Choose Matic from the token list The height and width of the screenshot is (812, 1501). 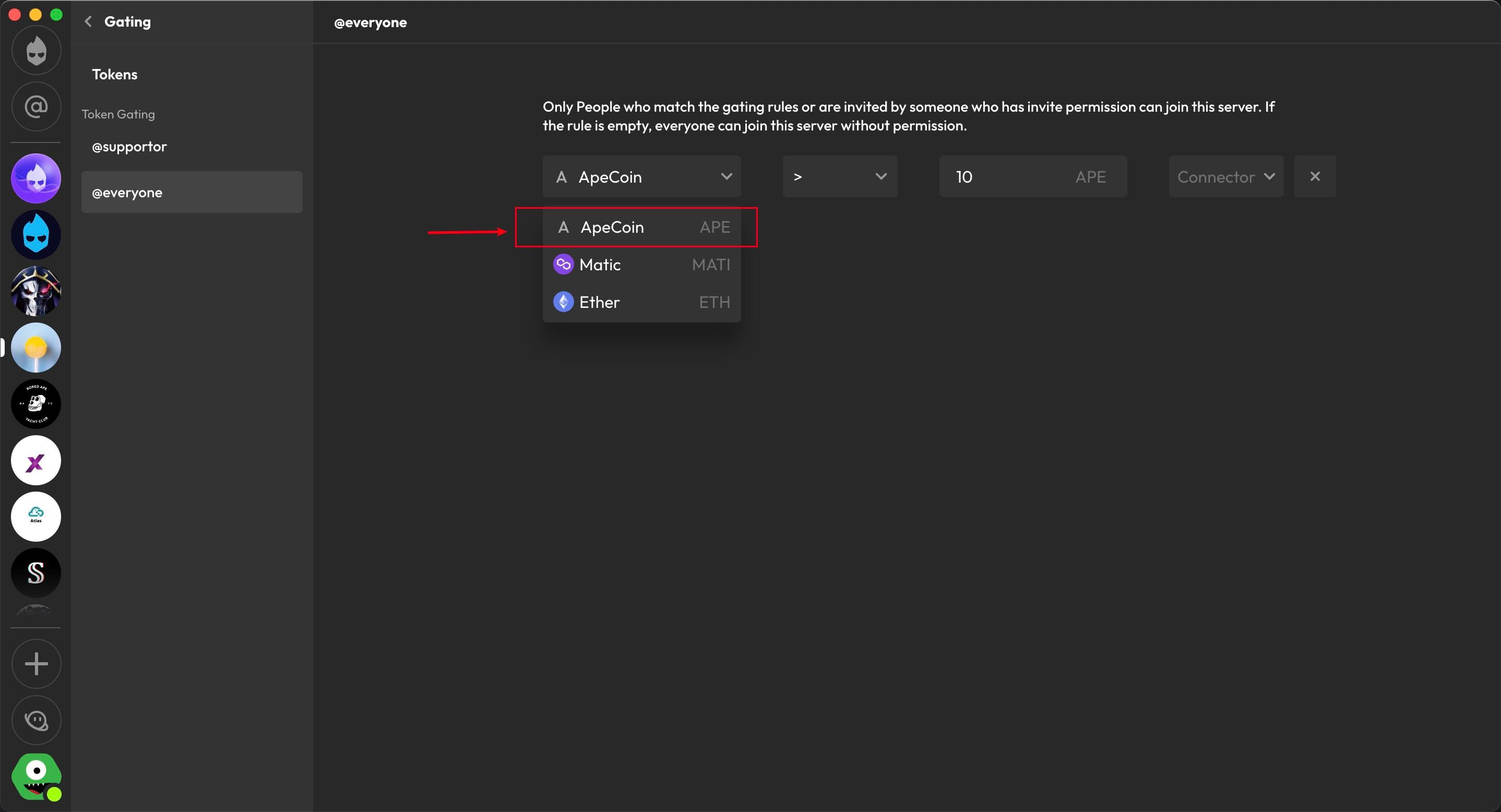(641, 265)
